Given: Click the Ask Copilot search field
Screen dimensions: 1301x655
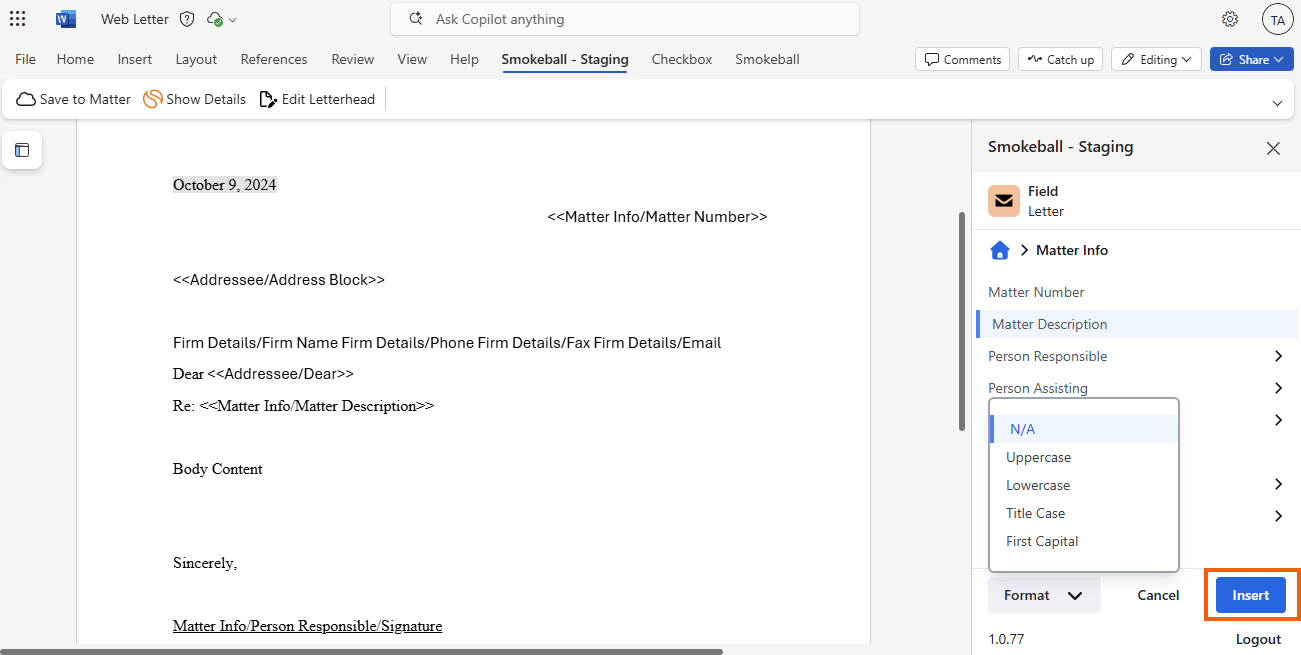Looking at the screenshot, I should tap(625, 19).
